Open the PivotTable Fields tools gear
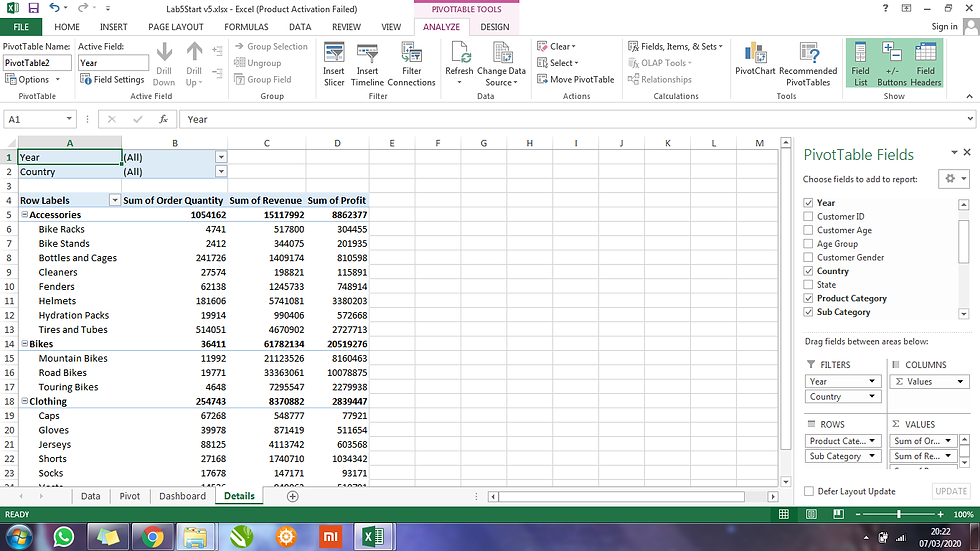980x551 pixels. [954, 179]
